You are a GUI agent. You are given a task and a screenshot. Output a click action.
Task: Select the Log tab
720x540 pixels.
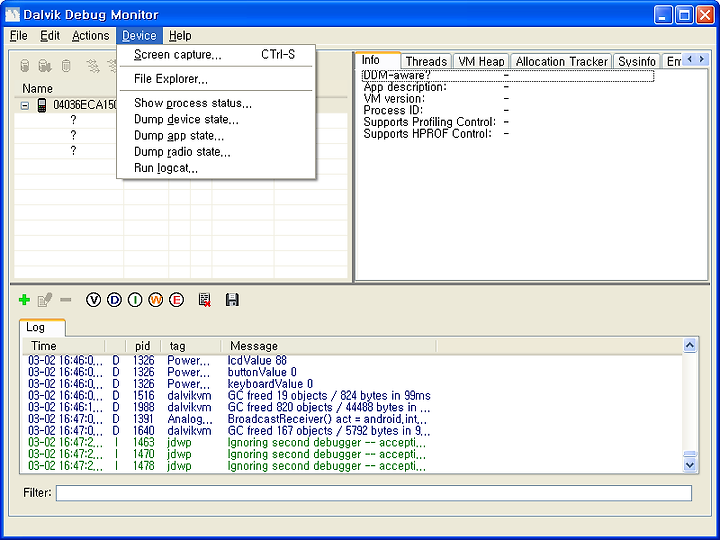coord(42,327)
